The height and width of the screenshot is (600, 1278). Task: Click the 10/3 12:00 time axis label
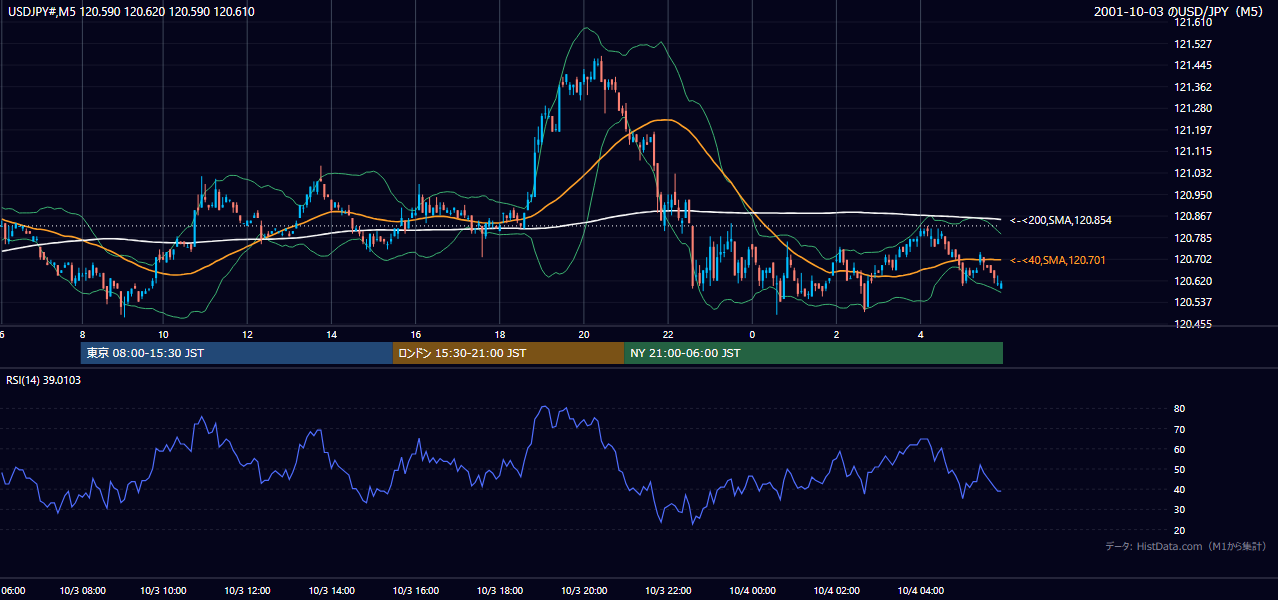[247, 591]
